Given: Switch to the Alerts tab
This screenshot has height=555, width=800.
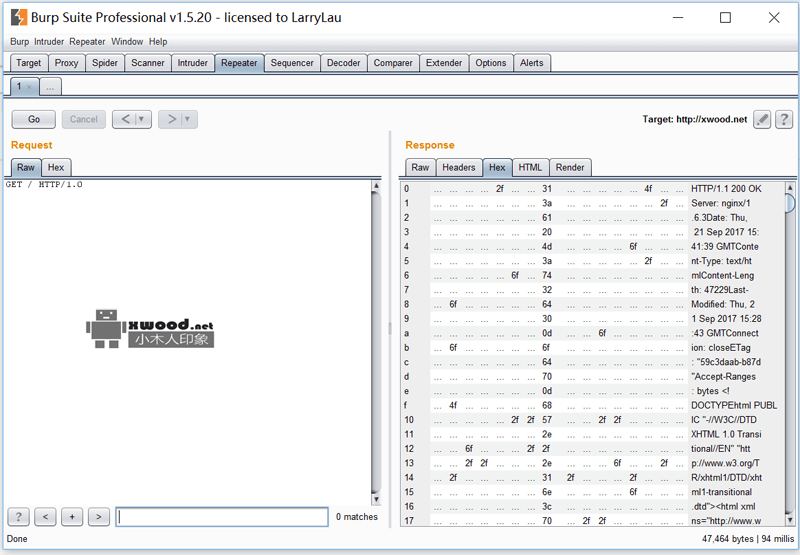Looking at the screenshot, I should [532, 63].
